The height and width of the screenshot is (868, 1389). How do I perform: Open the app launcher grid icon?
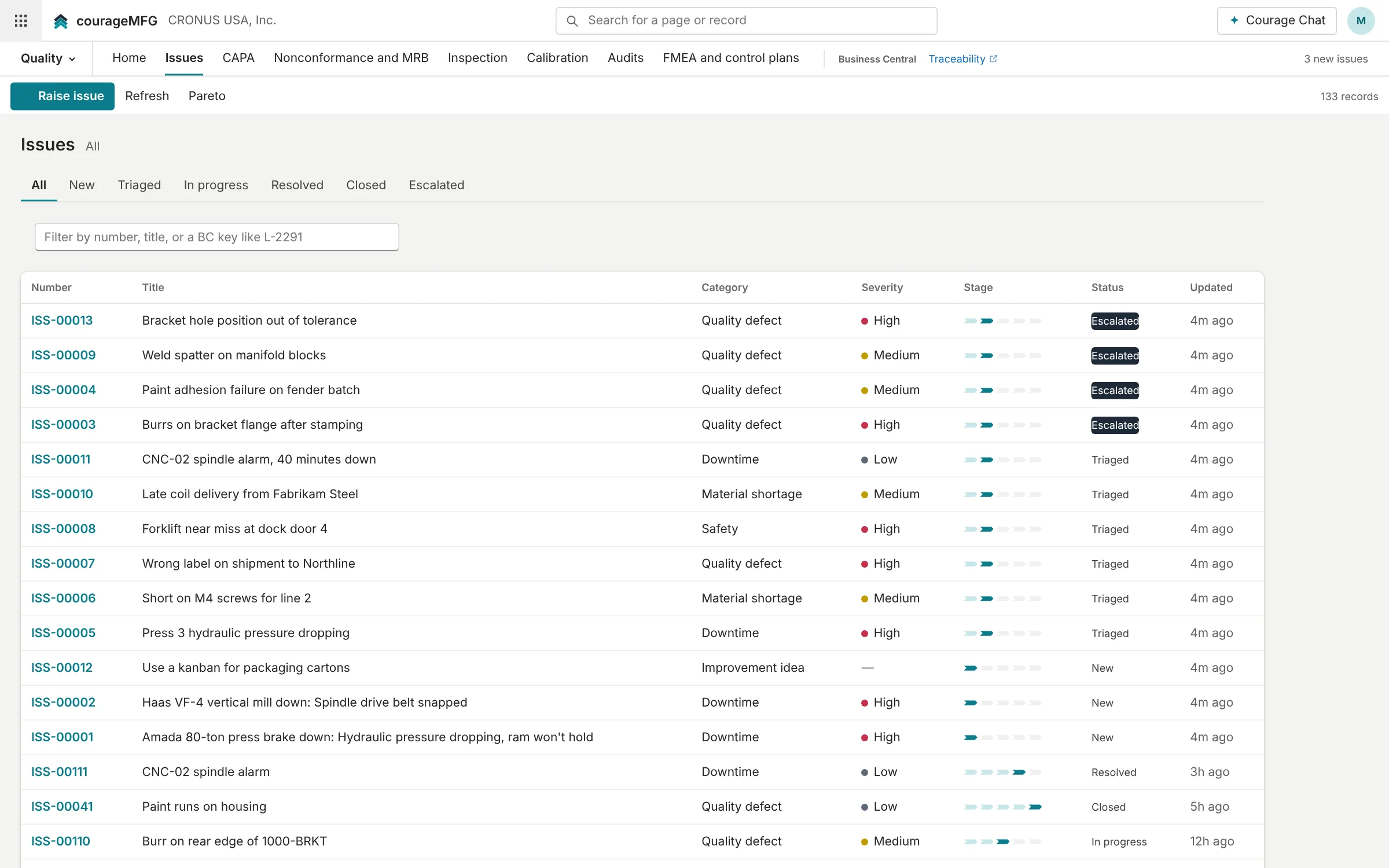(x=21, y=21)
